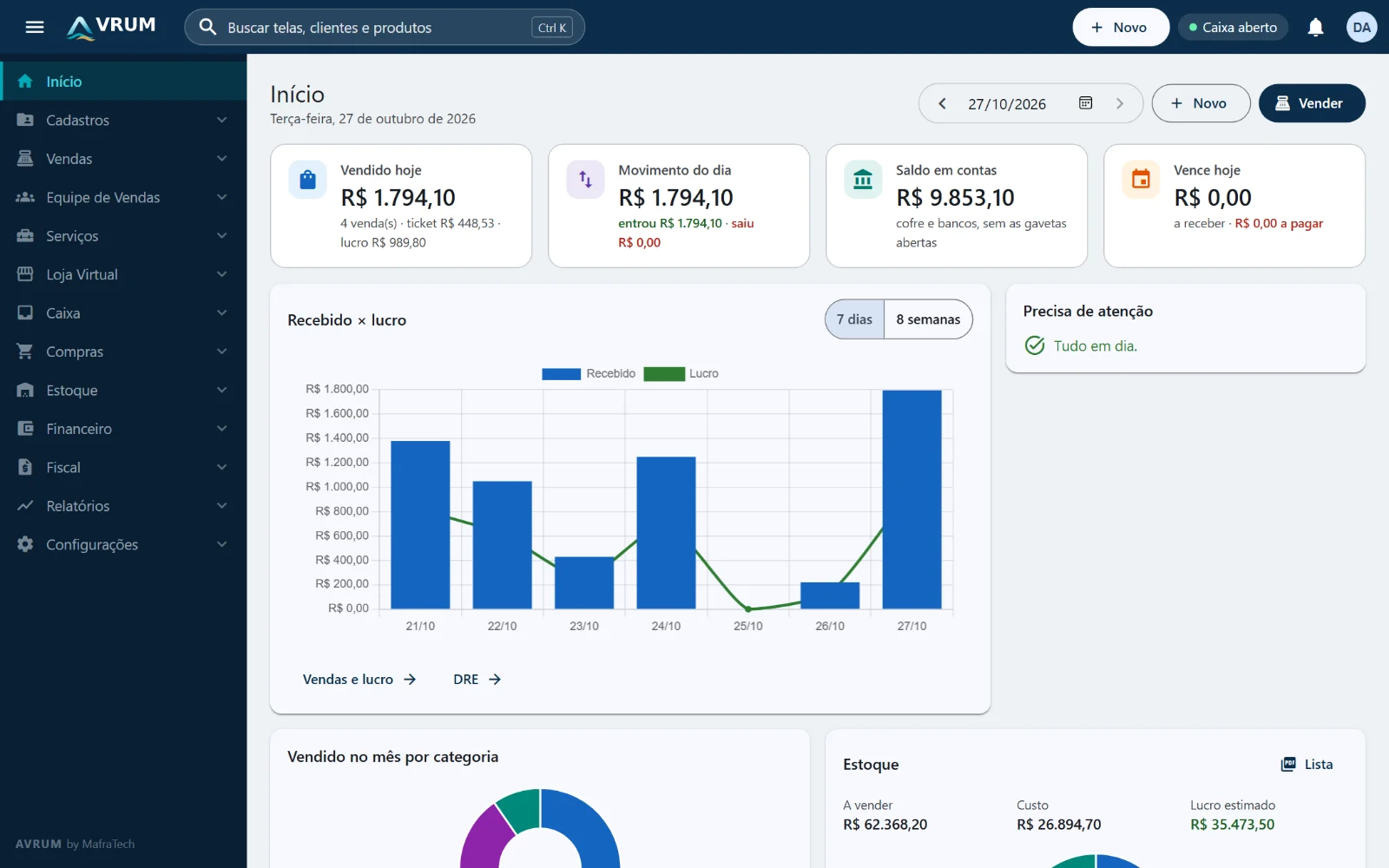Go to next day arrow
The image size is (1389, 868).
pos(1120,103)
